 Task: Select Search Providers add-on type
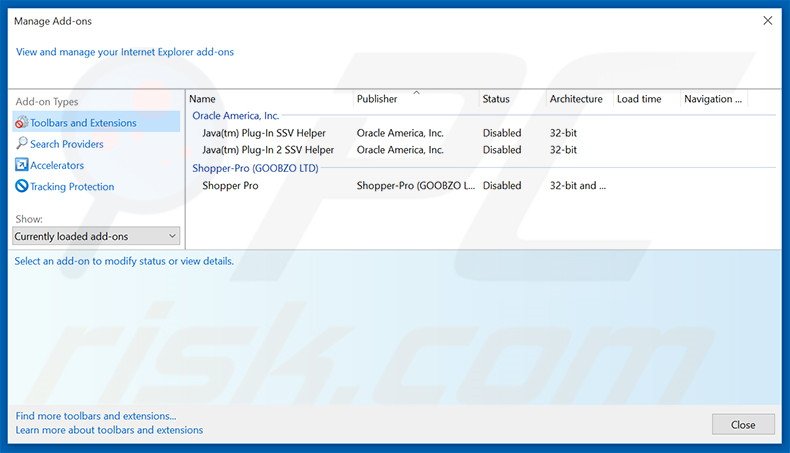pyautogui.click(x=67, y=144)
